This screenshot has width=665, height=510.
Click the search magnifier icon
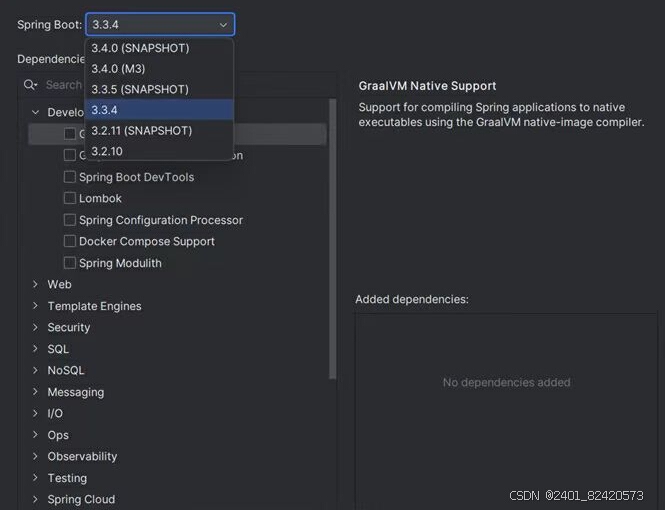(30, 85)
